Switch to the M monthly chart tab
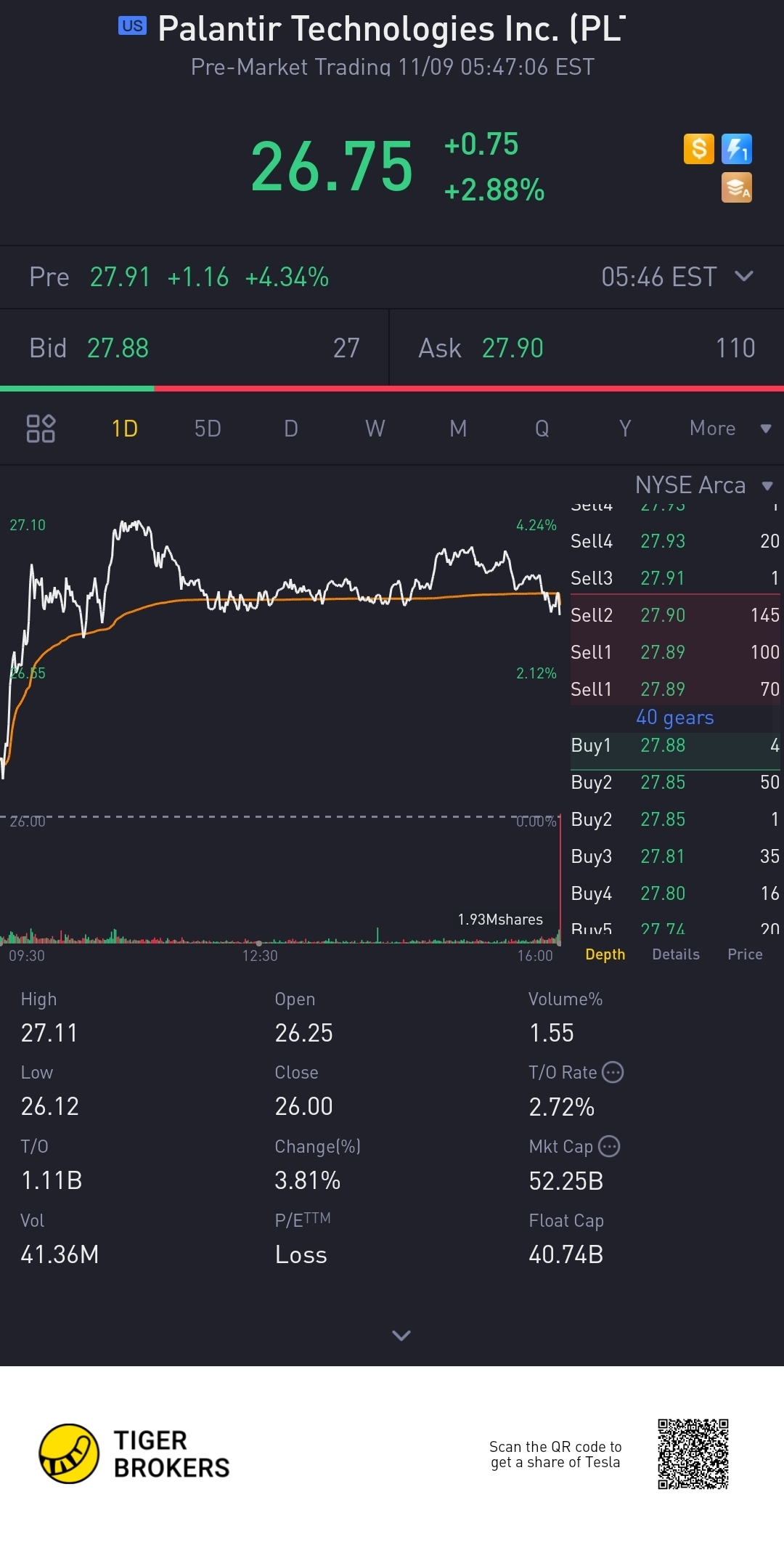The height and width of the screenshot is (1542, 784). [x=458, y=429]
